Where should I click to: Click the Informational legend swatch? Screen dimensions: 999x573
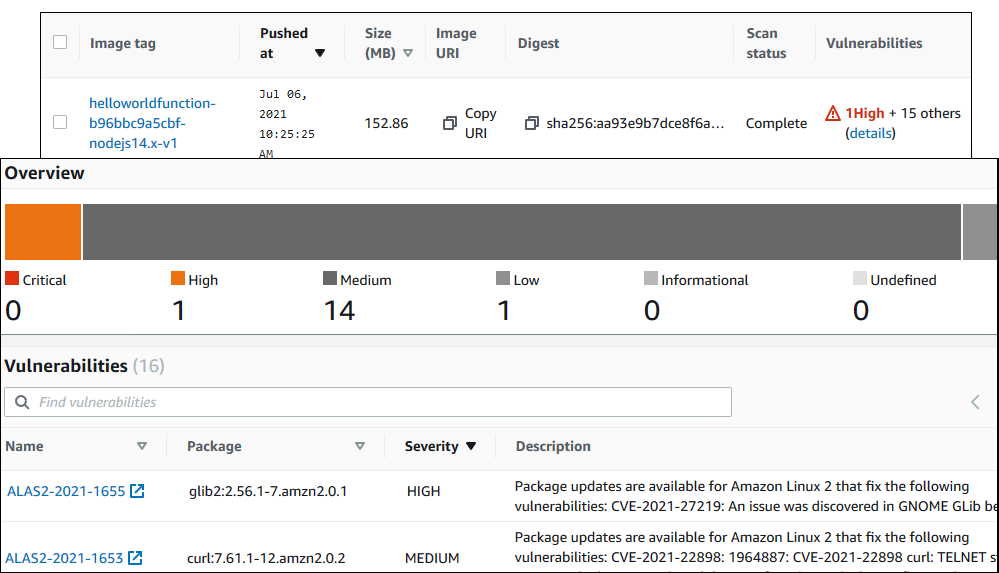[x=650, y=279]
